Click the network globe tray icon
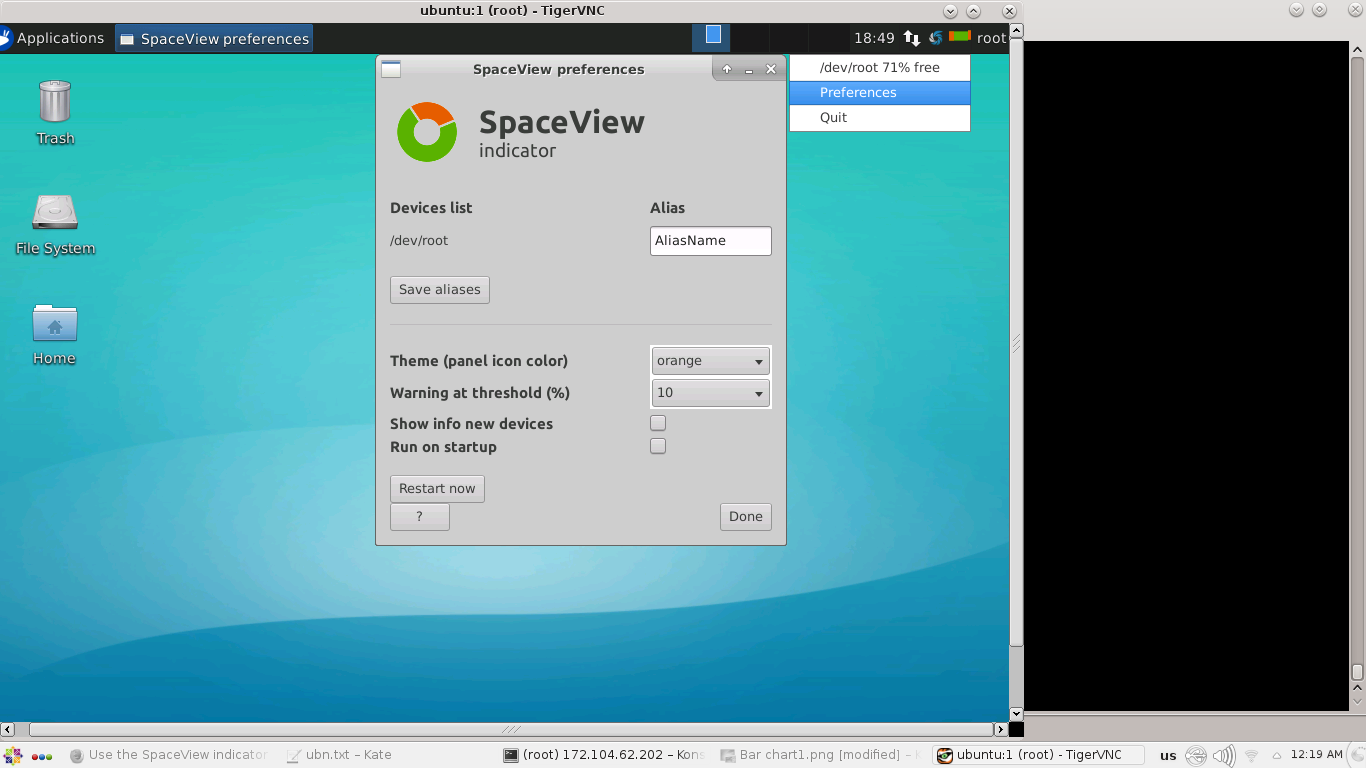 [x=1196, y=756]
